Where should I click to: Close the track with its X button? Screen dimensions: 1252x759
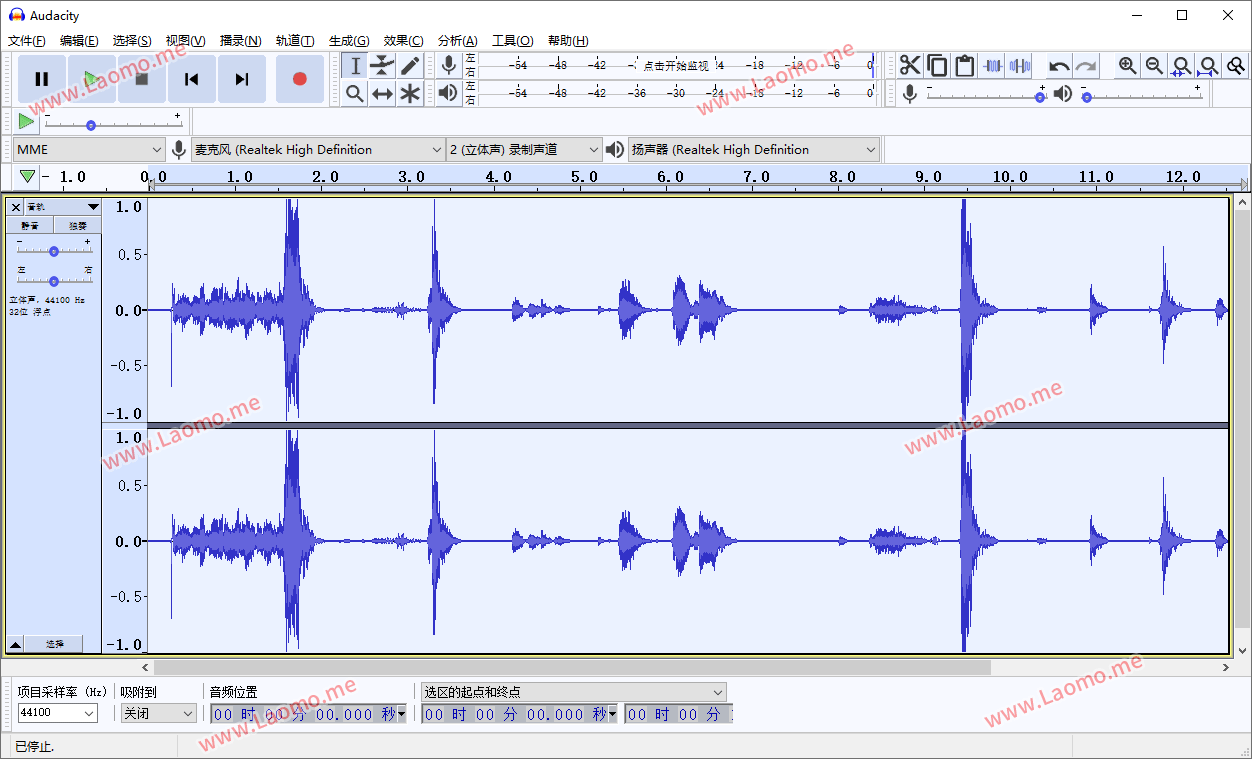[x=16, y=207]
